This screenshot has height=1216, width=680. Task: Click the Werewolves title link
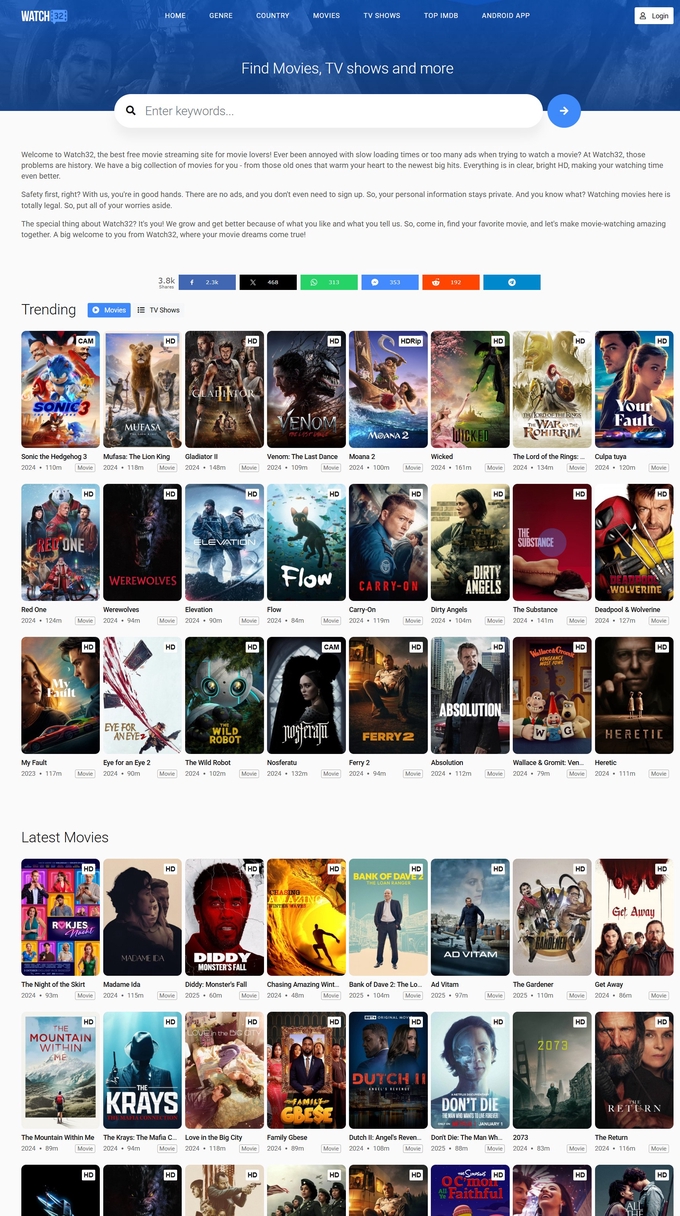(121, 609)
